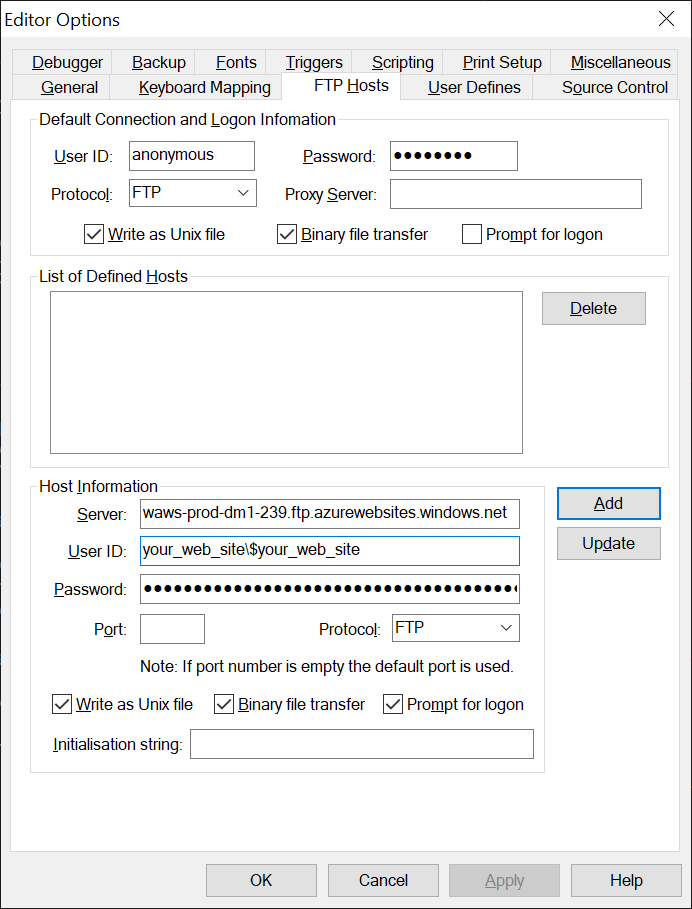Click the Port input field

point(172,629)
